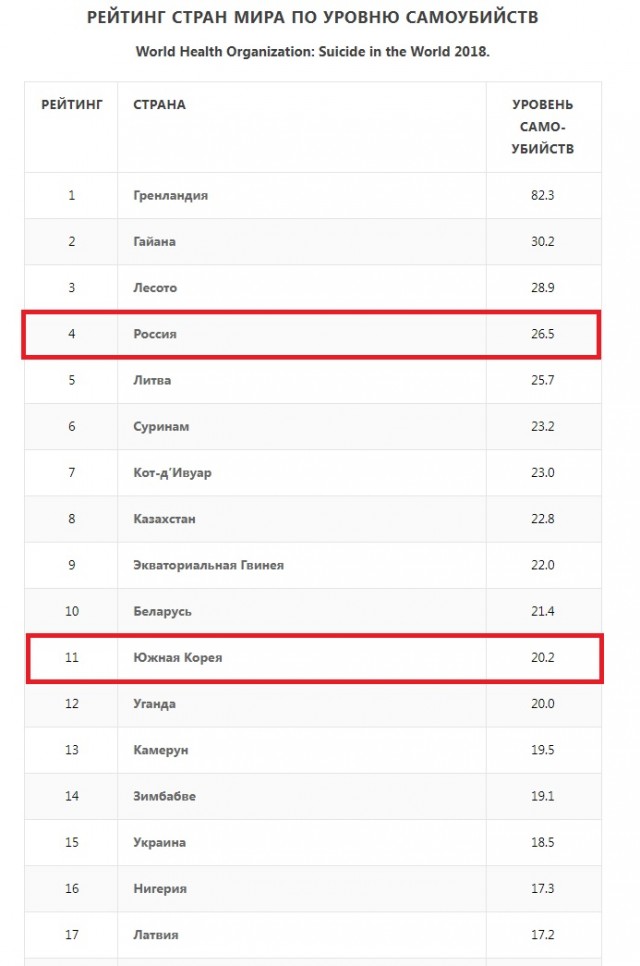Click the Беларусь country cell
The image size is (640, 966).
coord(163,611)
